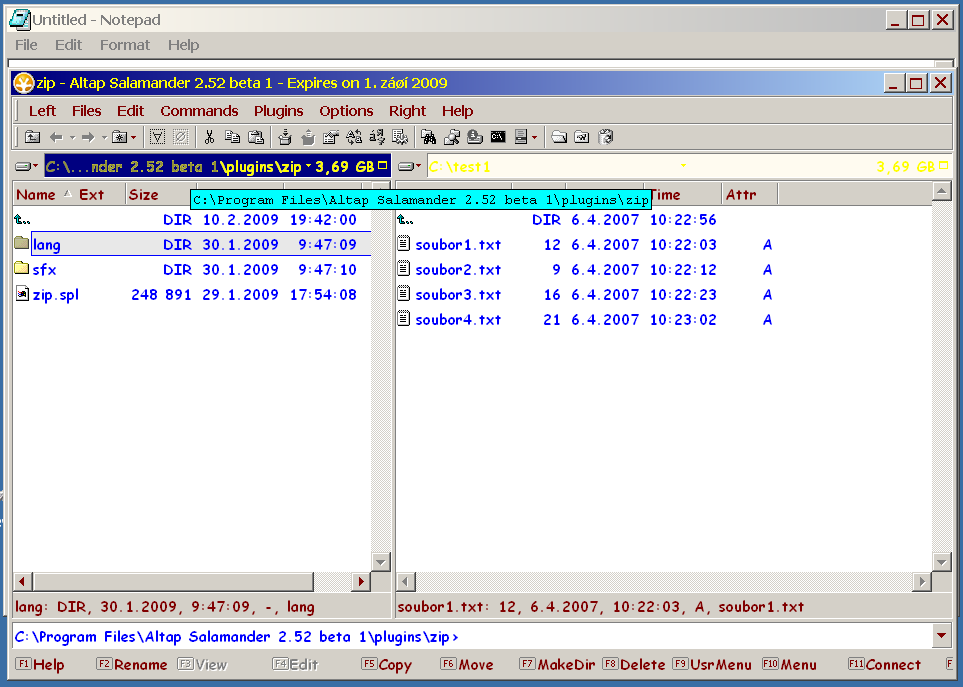Expand command line history dropdown
This screenshot has height=687, width=963.
[942, 635]
